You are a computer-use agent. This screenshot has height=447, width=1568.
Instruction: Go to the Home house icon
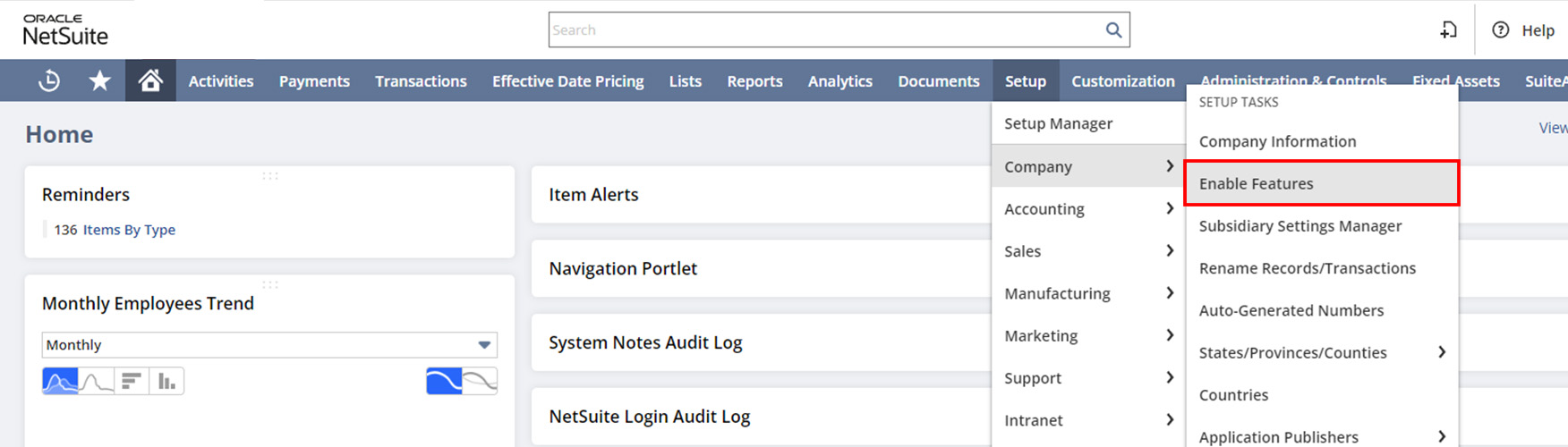coord(150,80)
